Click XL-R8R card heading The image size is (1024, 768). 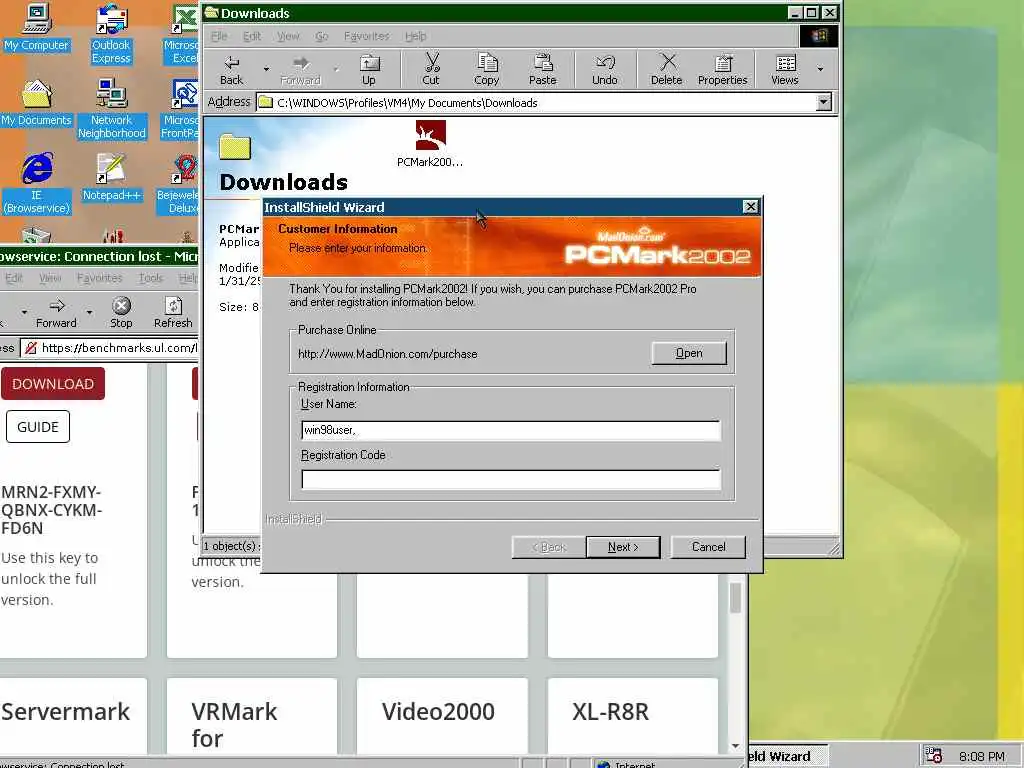coord(611,711)
